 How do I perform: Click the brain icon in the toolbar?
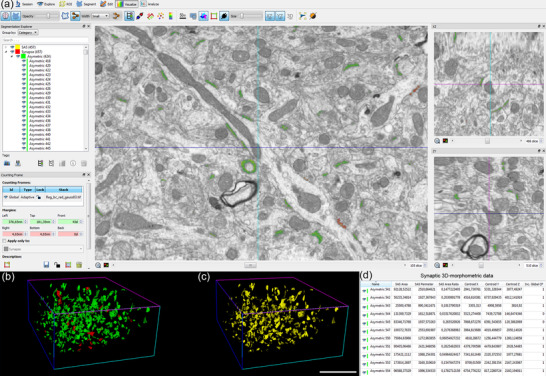(x=6, y=16)
